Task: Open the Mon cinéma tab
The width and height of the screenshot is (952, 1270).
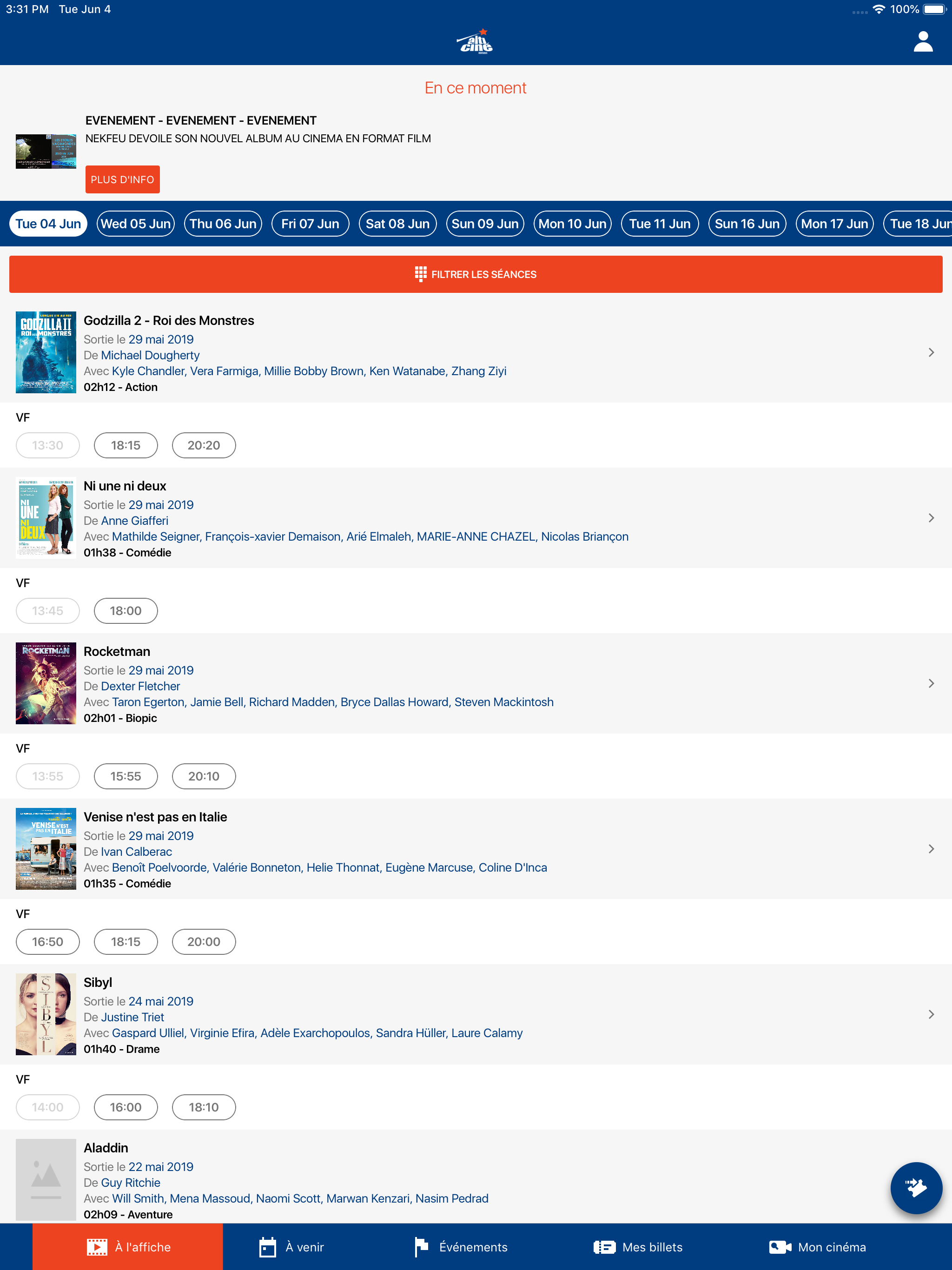Action: (x=817, y=1246)
